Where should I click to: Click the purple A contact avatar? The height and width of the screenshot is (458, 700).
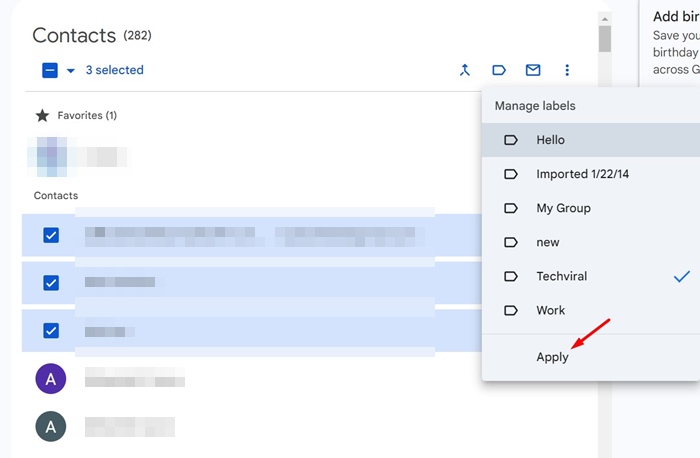pyautogui.click(x=51, y=379)
